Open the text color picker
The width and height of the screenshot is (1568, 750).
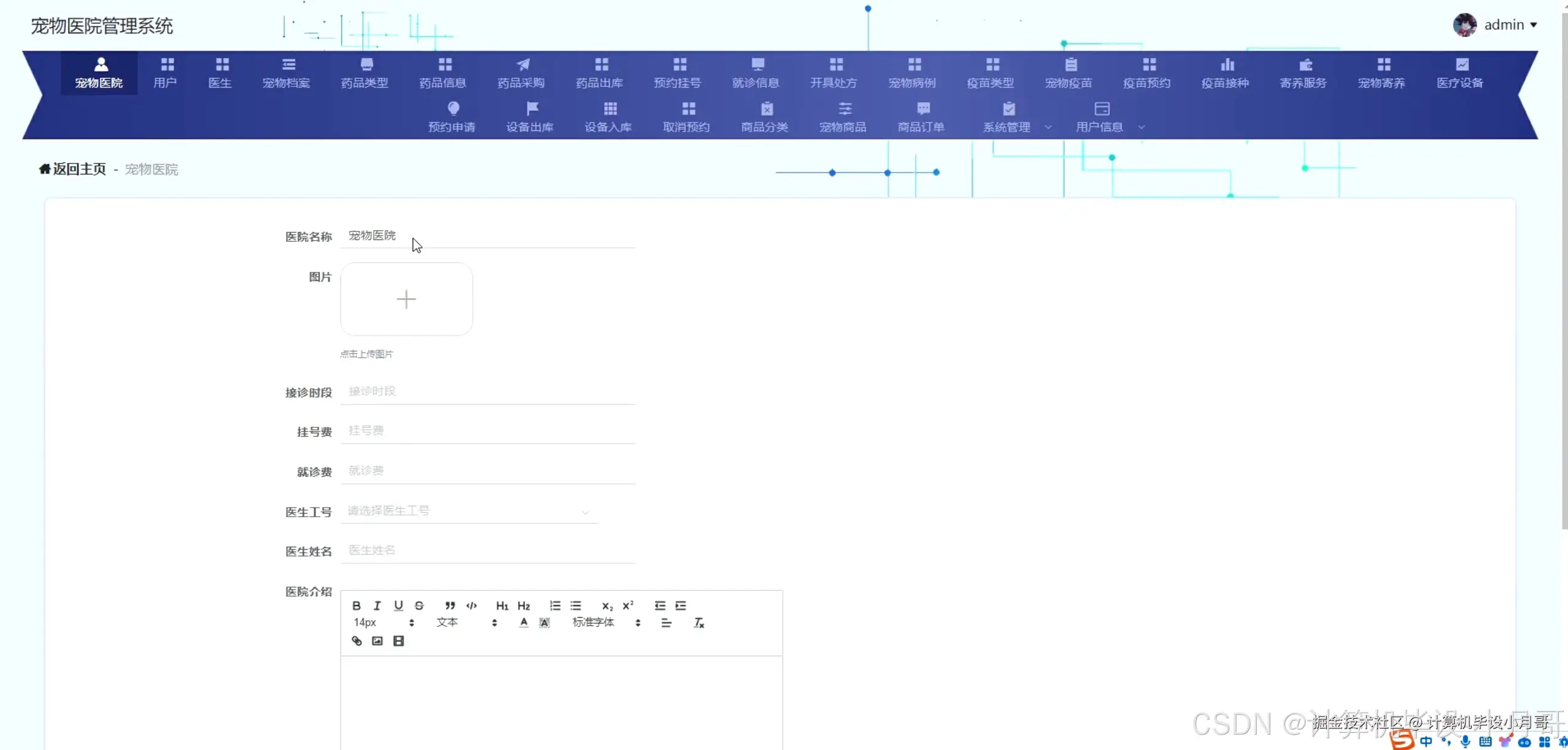524,623
